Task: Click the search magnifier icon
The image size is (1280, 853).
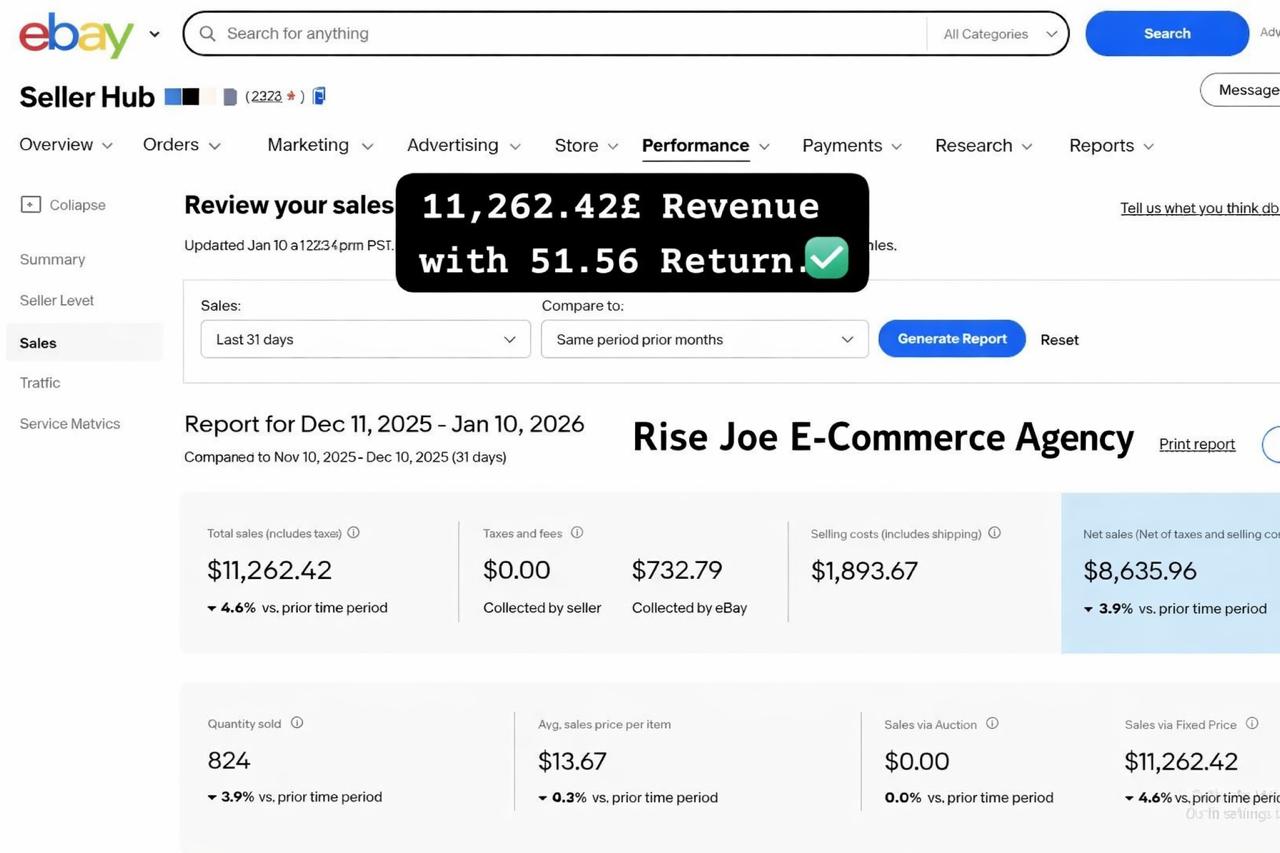Action: pos(208,34)
